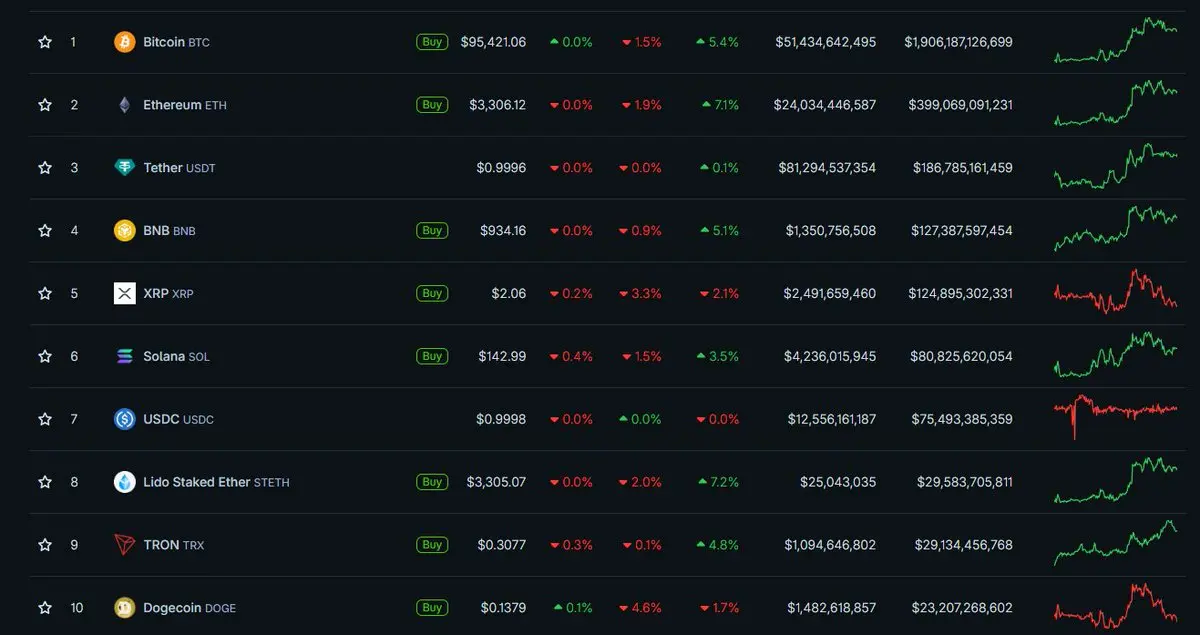Open the Lido Staked Ether coin page

(197, 482)
